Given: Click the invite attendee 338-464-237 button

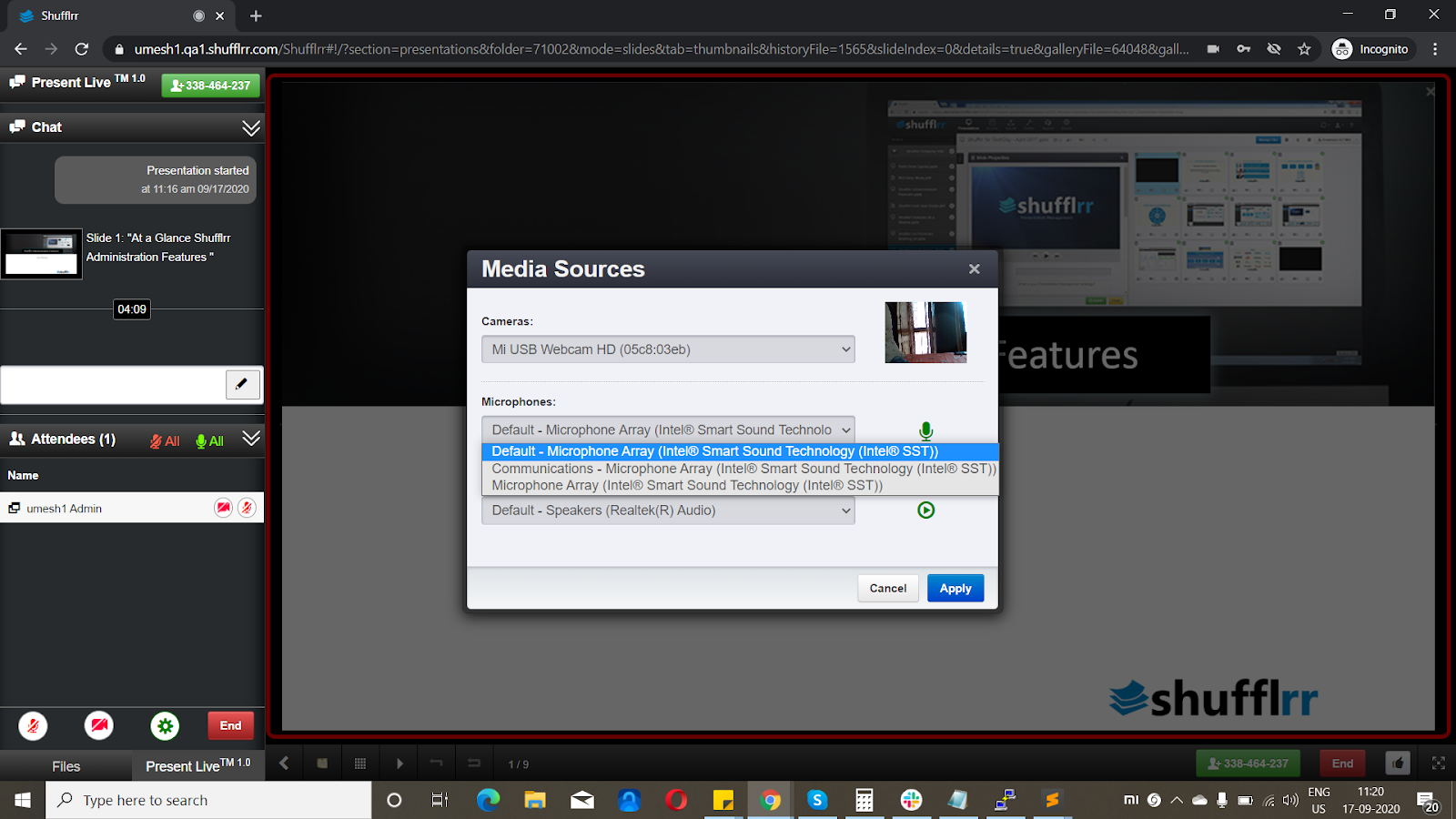Looking at the screenshot, I should click(x=211, y=86).
